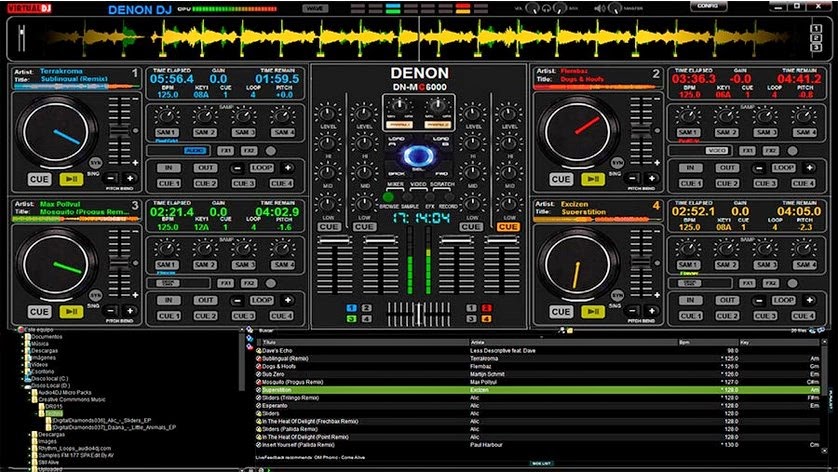Start deck 4 with the yellow play/pause button

click(593, 312)
